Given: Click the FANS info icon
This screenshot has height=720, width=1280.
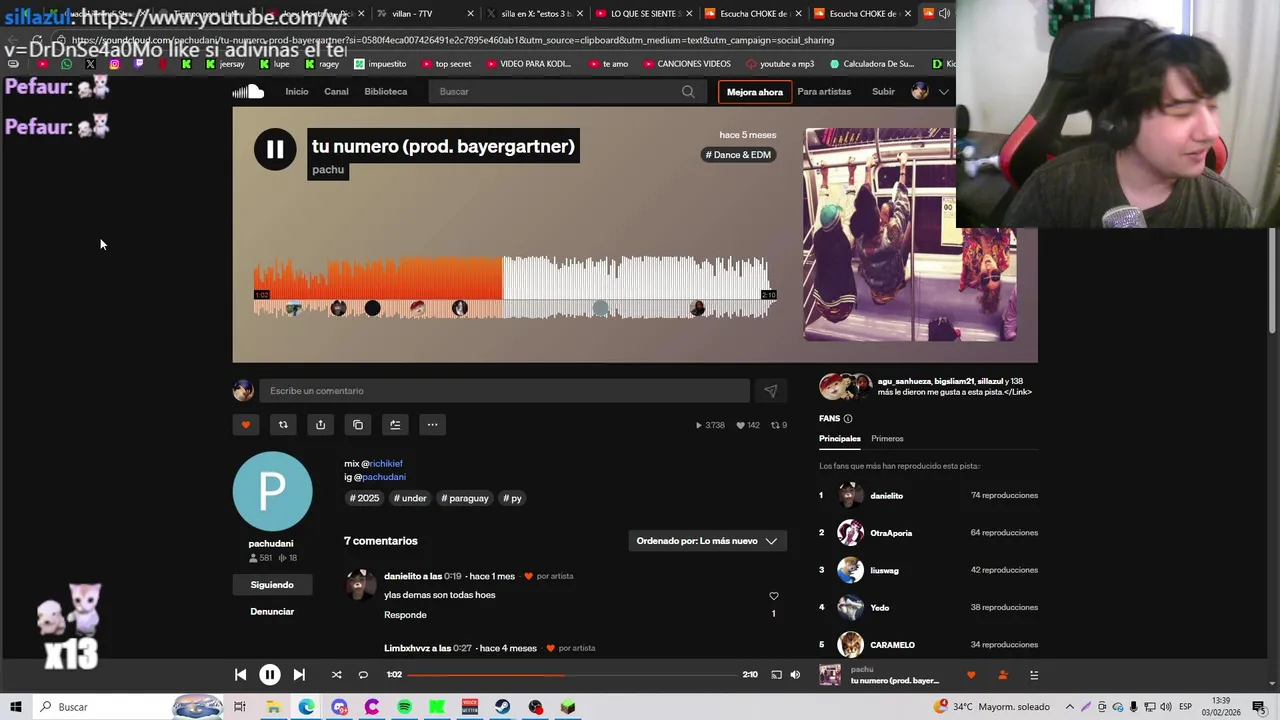Looking at the screenshot, I should click(848, 419).
